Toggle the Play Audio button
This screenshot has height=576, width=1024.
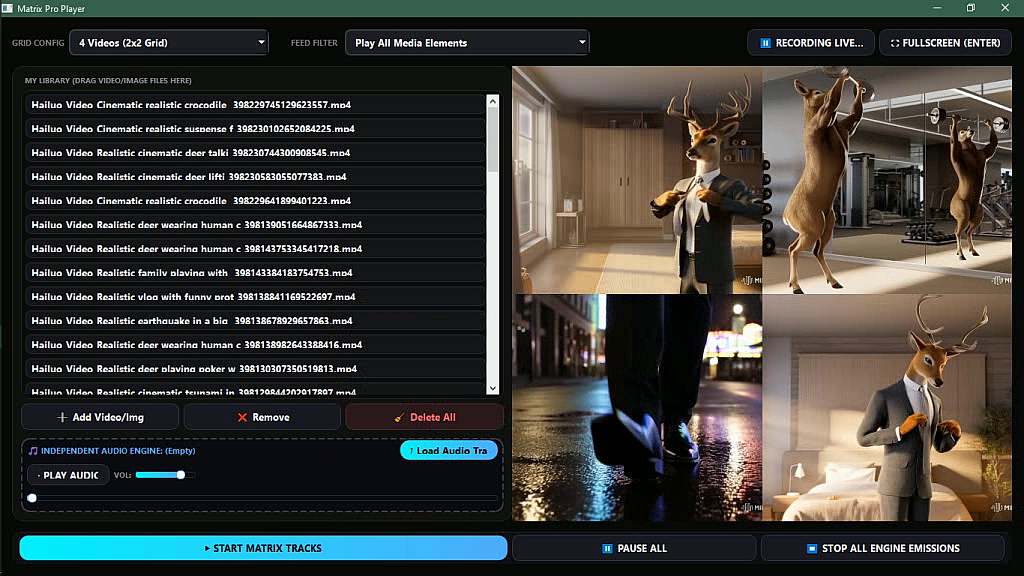point(69,475)
